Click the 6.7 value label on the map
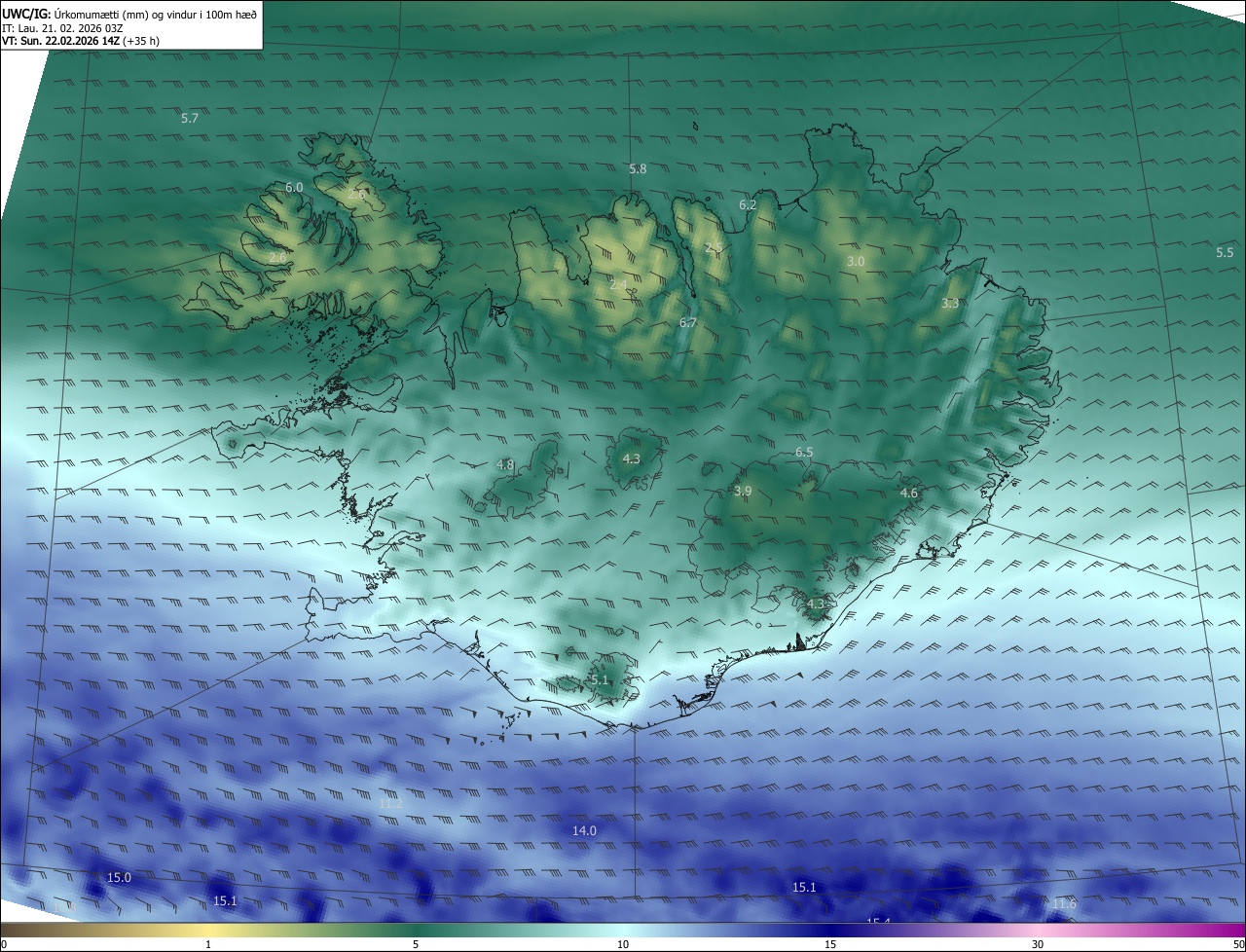The height and width of the screenshot is (952, 1246). [688, 322]
